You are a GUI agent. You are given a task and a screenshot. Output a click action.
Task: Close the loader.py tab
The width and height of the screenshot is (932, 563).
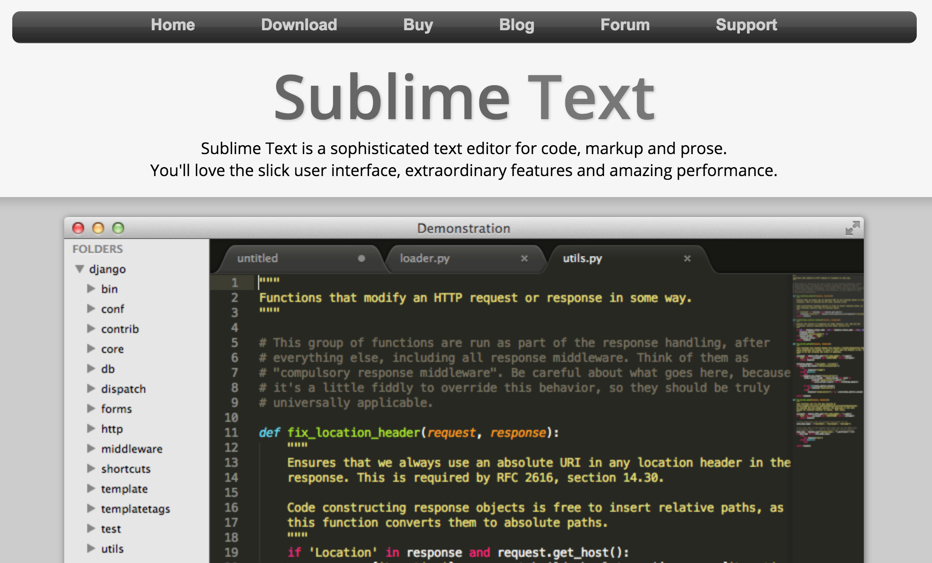point(524,259)
